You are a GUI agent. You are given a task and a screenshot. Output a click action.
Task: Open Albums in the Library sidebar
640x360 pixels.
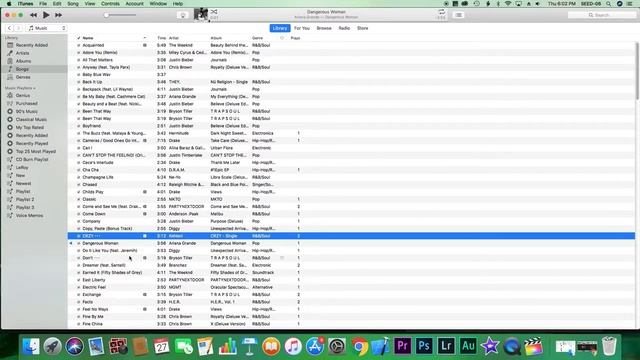(23, 61)
